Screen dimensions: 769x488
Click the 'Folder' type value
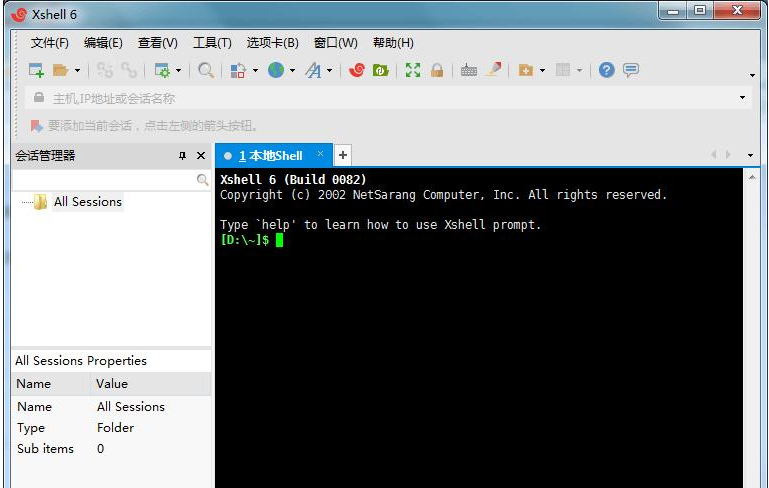pos(115,428)
